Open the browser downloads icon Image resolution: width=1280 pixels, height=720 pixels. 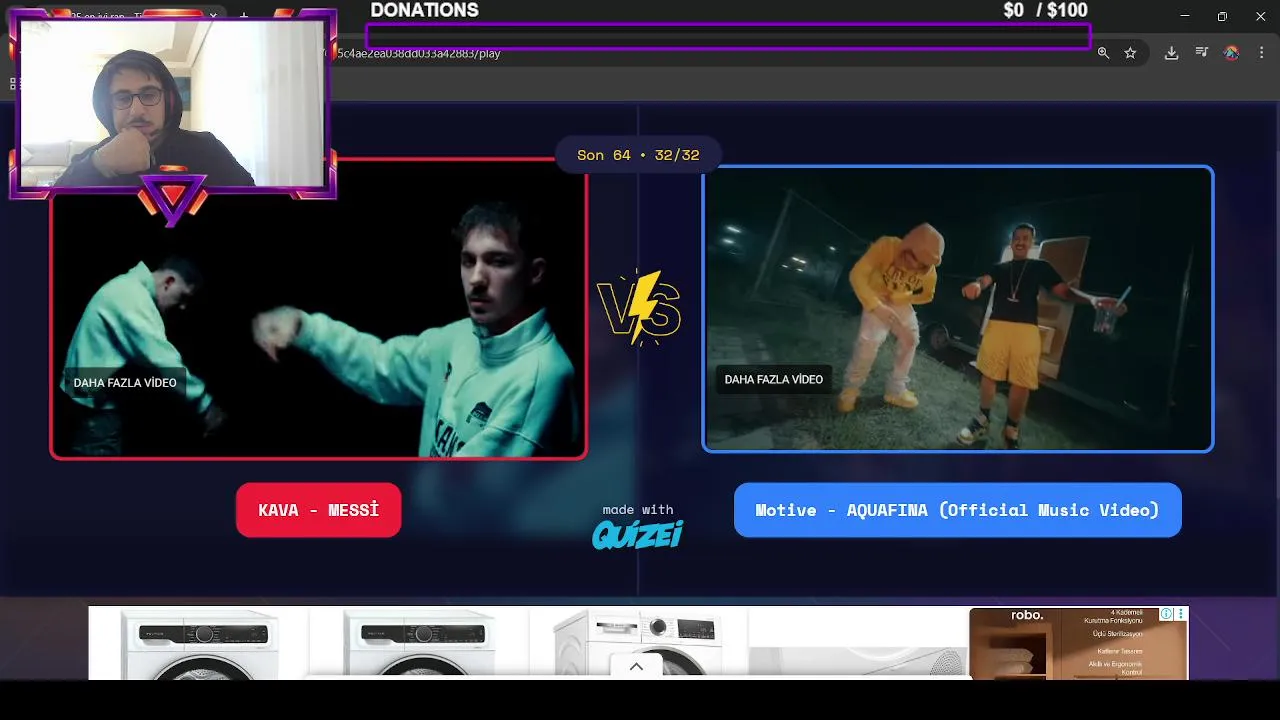(1171, 53)
